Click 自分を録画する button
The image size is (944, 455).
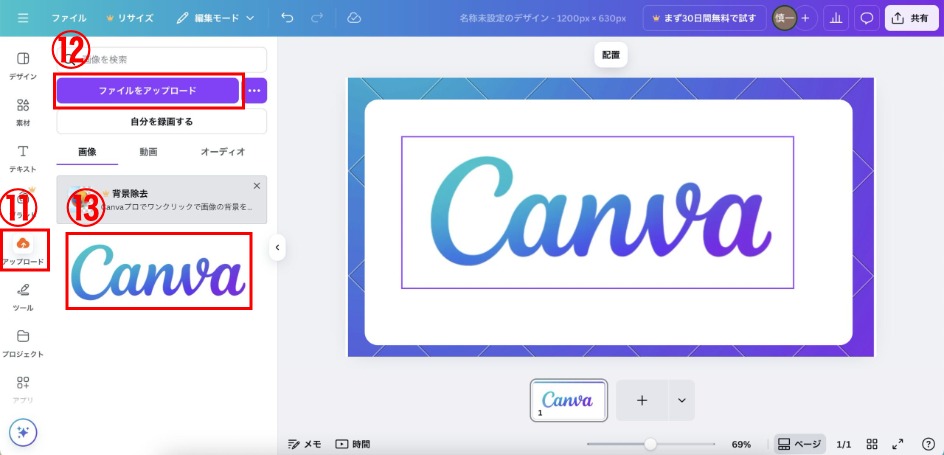click(161, 121)
